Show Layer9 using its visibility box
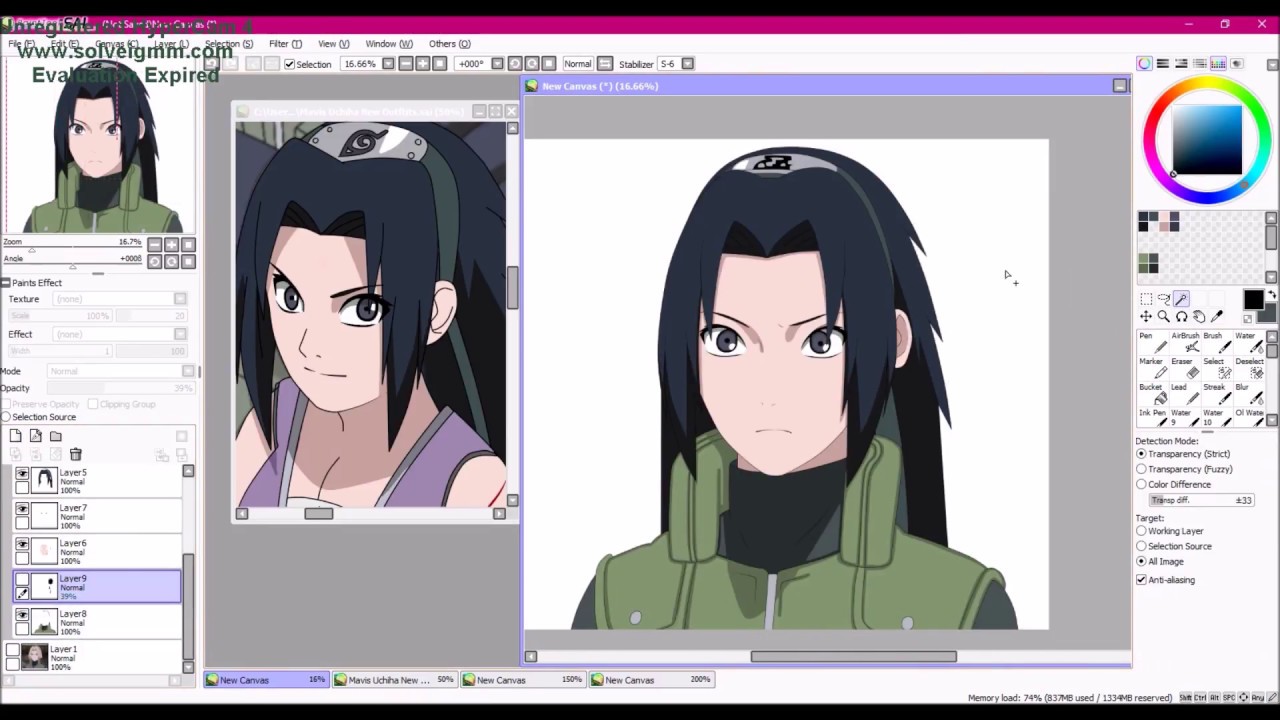This screenshot has height=720, width=1280. tap(22, 580)
